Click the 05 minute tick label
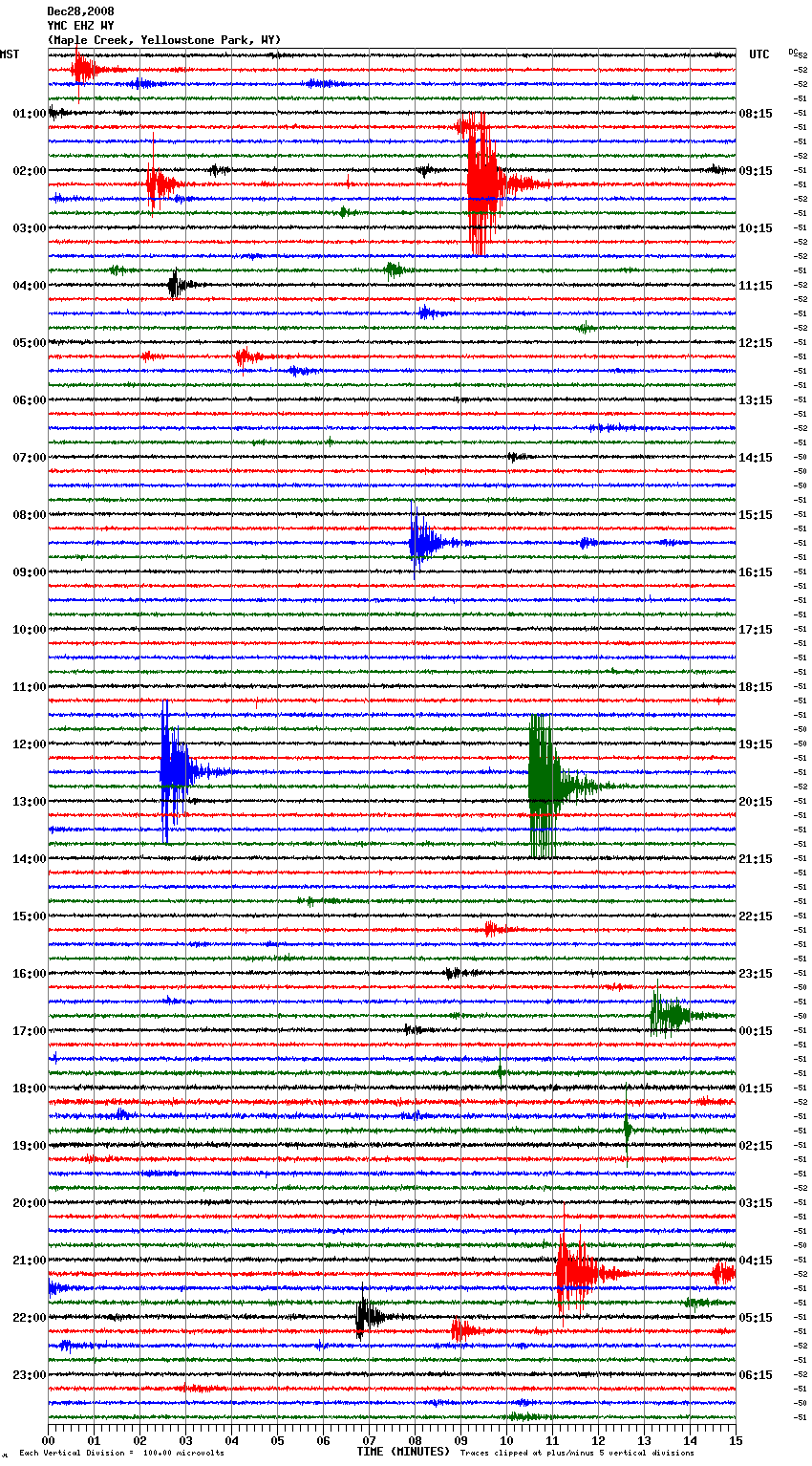Viewport: 812px width, 1466px height. point(278,1440)
